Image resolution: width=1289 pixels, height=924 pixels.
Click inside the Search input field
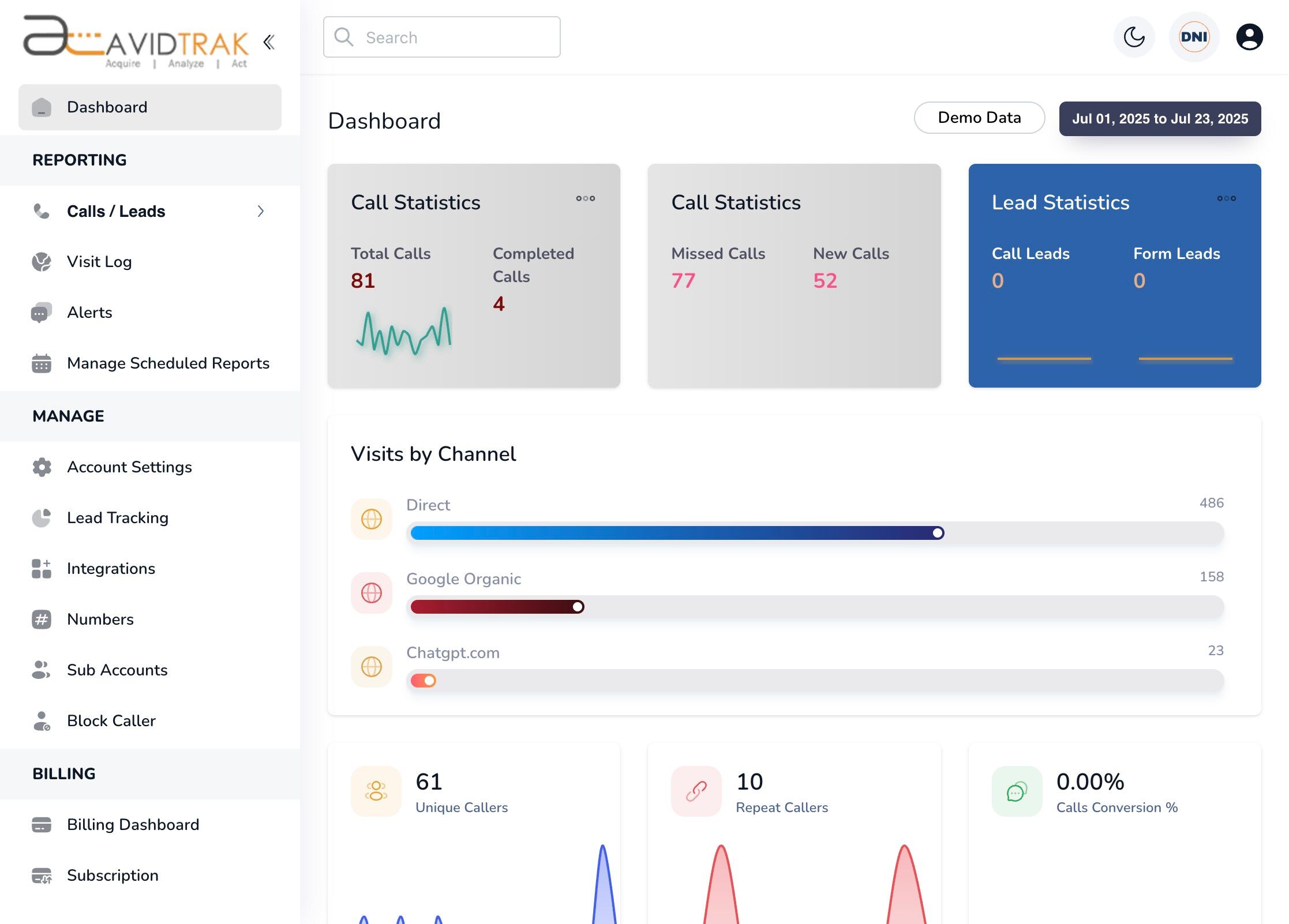(450, 37)
